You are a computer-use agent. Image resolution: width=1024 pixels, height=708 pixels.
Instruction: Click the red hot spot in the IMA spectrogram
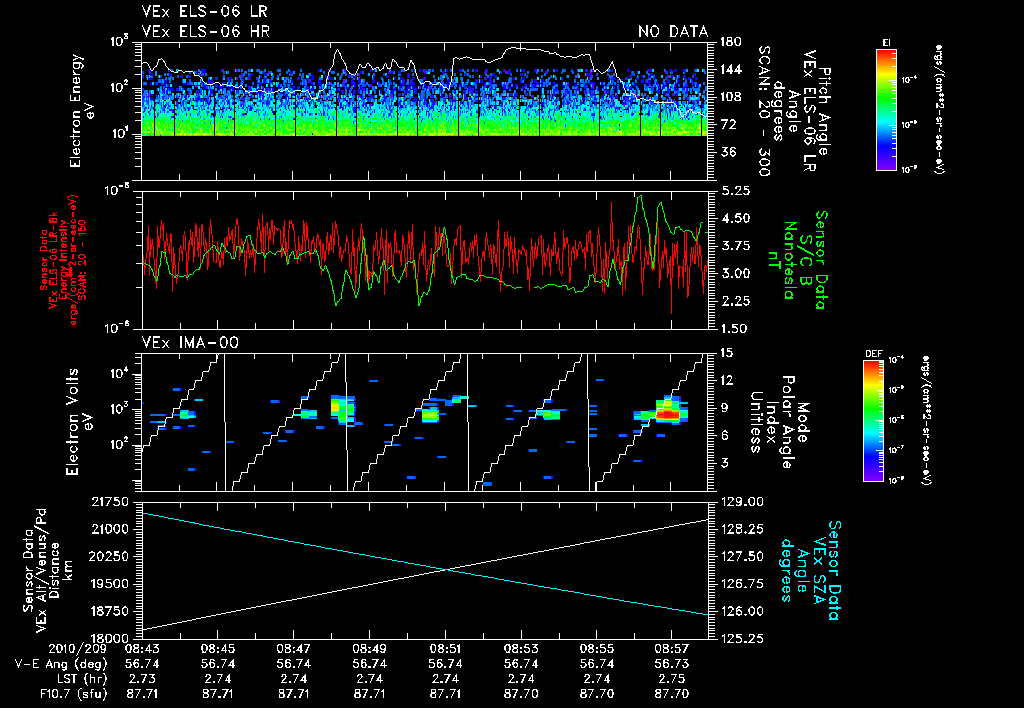[x=668, y=414]
